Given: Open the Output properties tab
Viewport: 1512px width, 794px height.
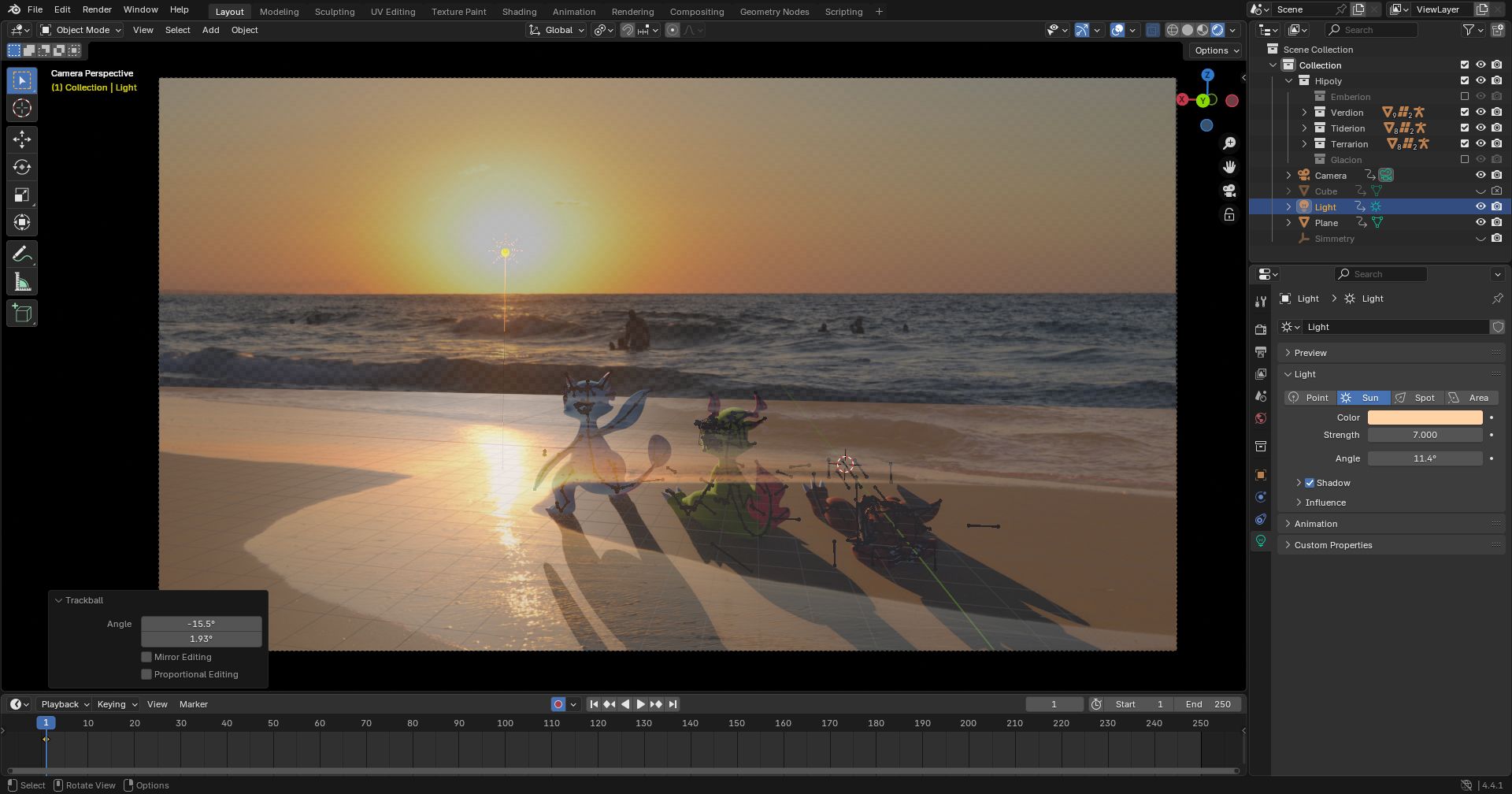Looking at the screenshot, I should click(x=1261, y=351).
